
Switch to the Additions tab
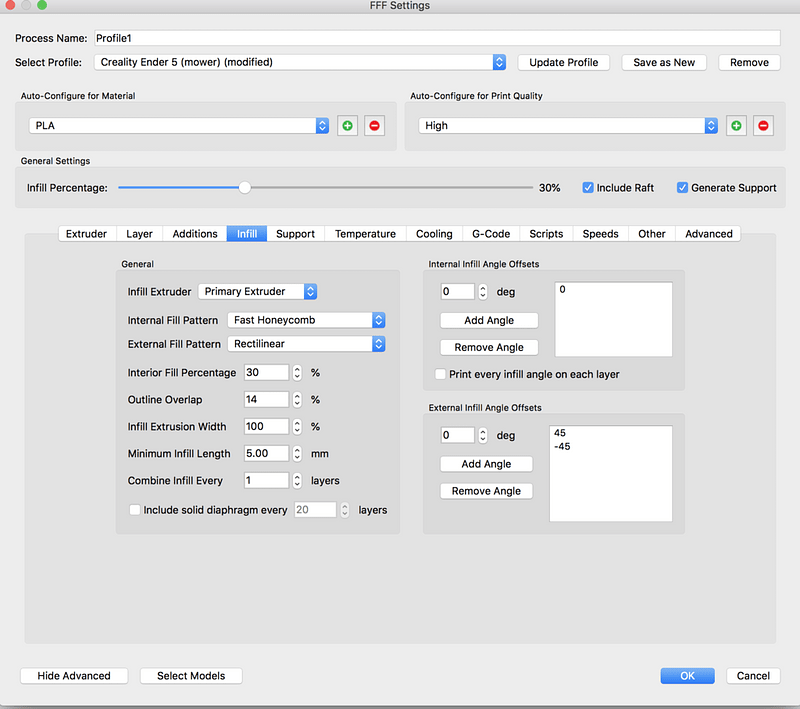195,234
